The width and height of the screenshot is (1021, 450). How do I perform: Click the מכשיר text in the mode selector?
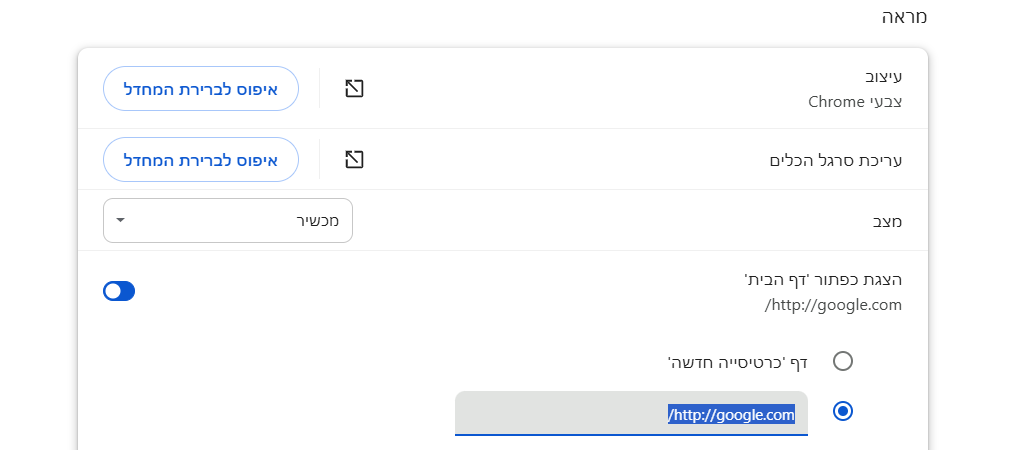pyautogui.click(x=318, y=221)
